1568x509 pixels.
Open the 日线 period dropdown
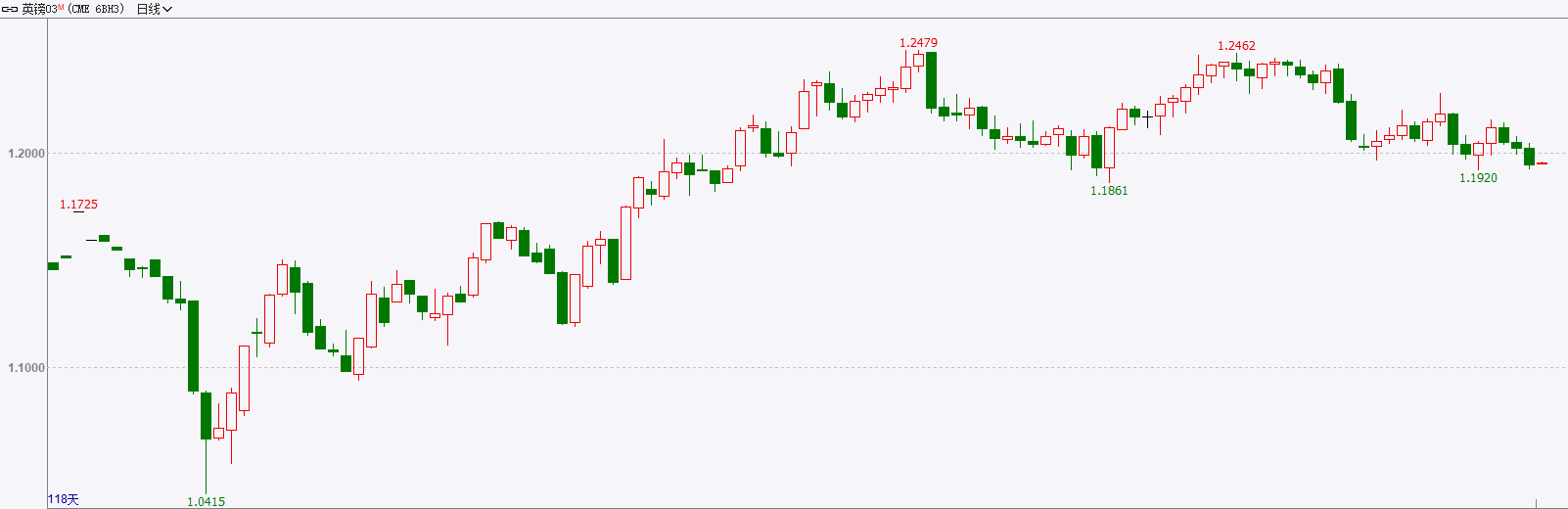click(x=155, y=9)
